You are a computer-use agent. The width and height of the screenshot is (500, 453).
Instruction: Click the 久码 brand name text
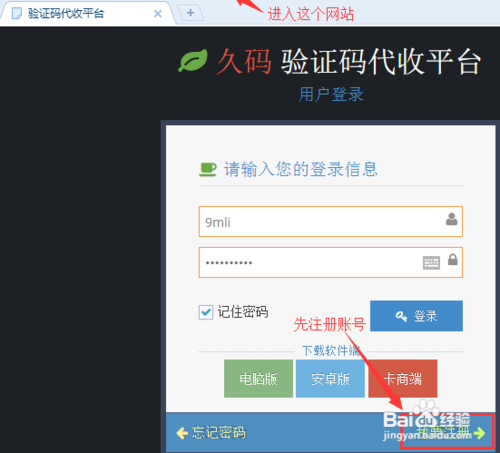pos(244,61)
